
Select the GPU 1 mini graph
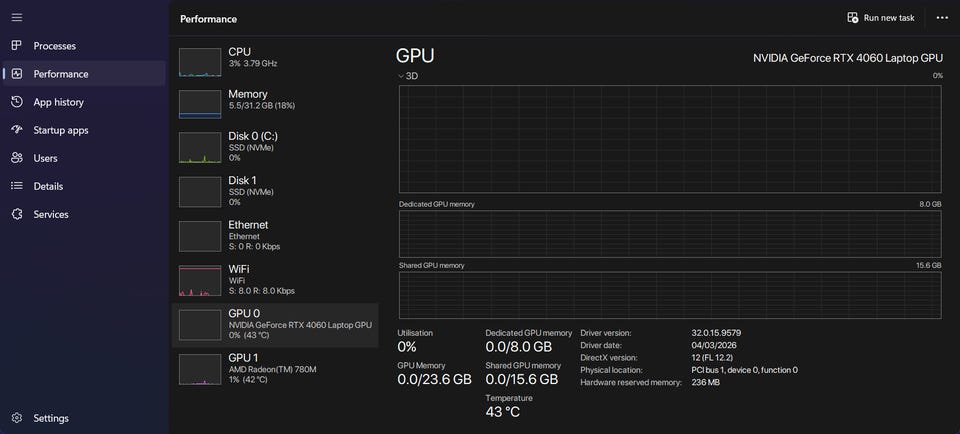tap(200, 369)
